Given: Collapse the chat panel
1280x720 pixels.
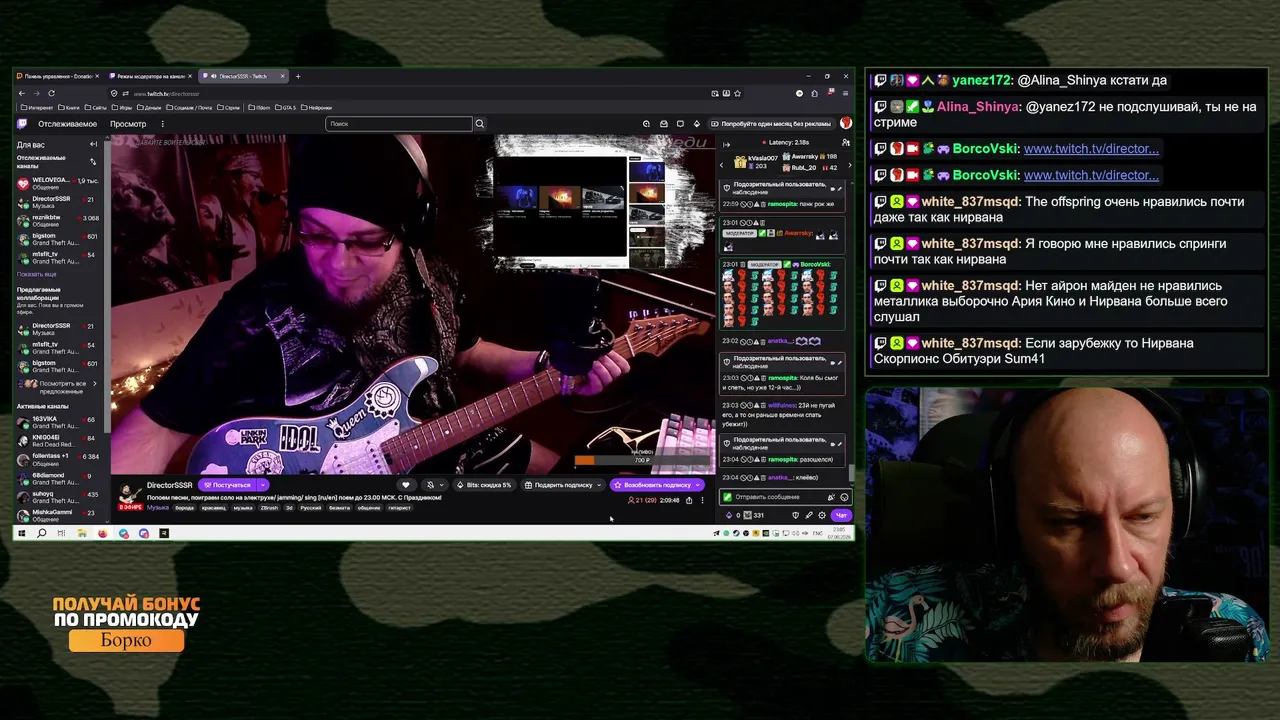Looking at the screenshot, I should (x=727, y=144).
